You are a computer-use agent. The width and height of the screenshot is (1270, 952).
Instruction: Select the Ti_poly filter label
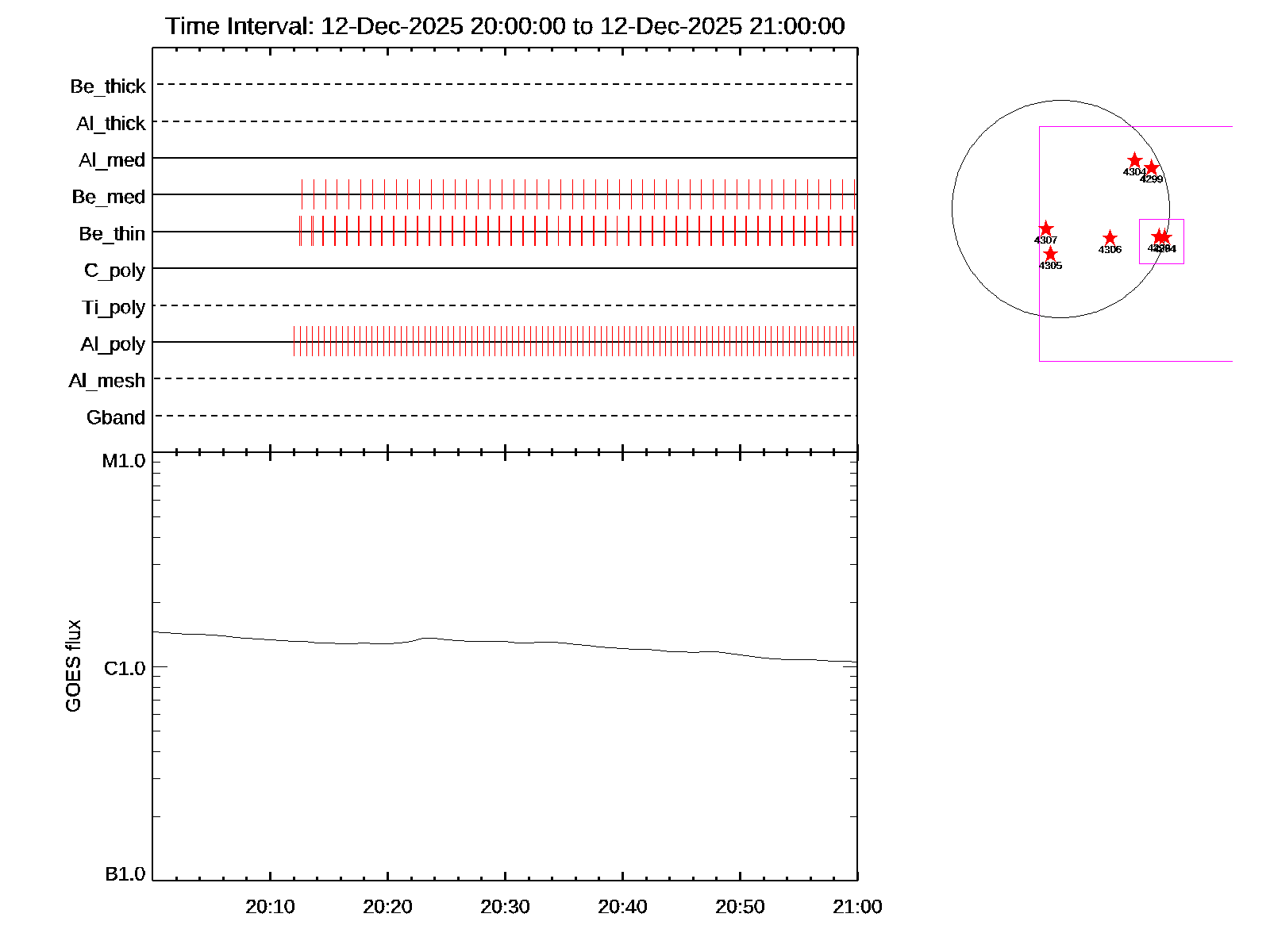pos(114,307)
